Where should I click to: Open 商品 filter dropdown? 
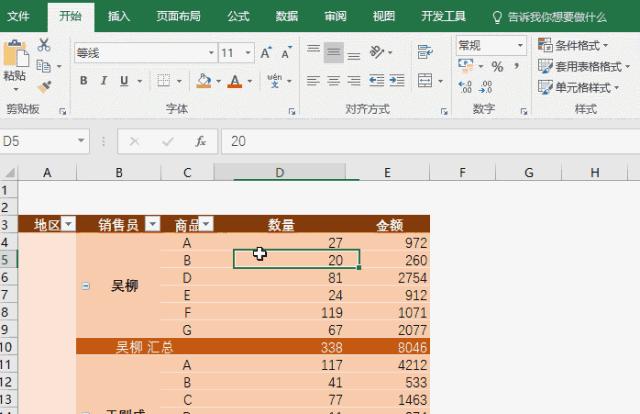click(x=206, y=224)
